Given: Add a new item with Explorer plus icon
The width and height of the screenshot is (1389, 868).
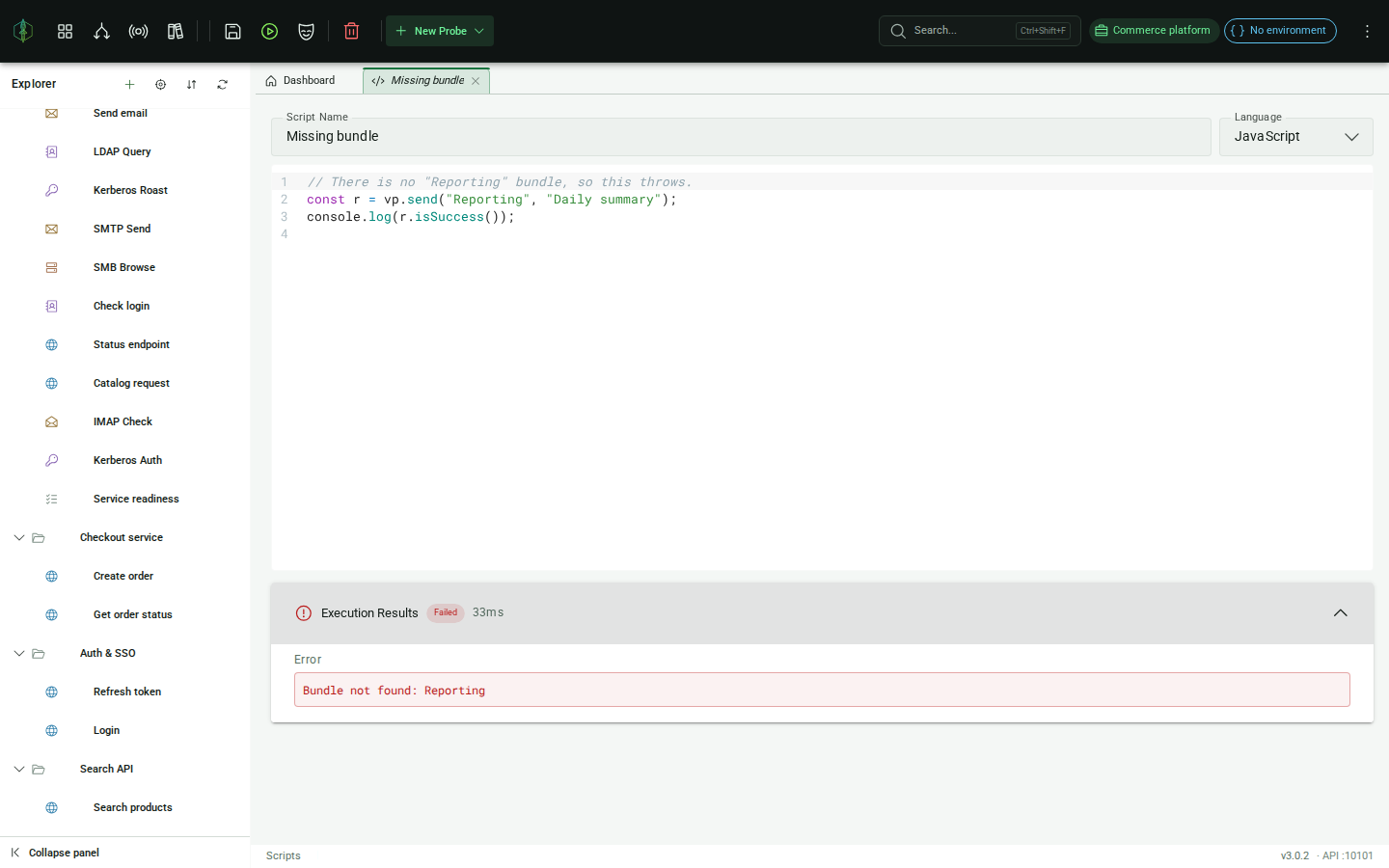Looking at the screenshot, I should [129, 84].
